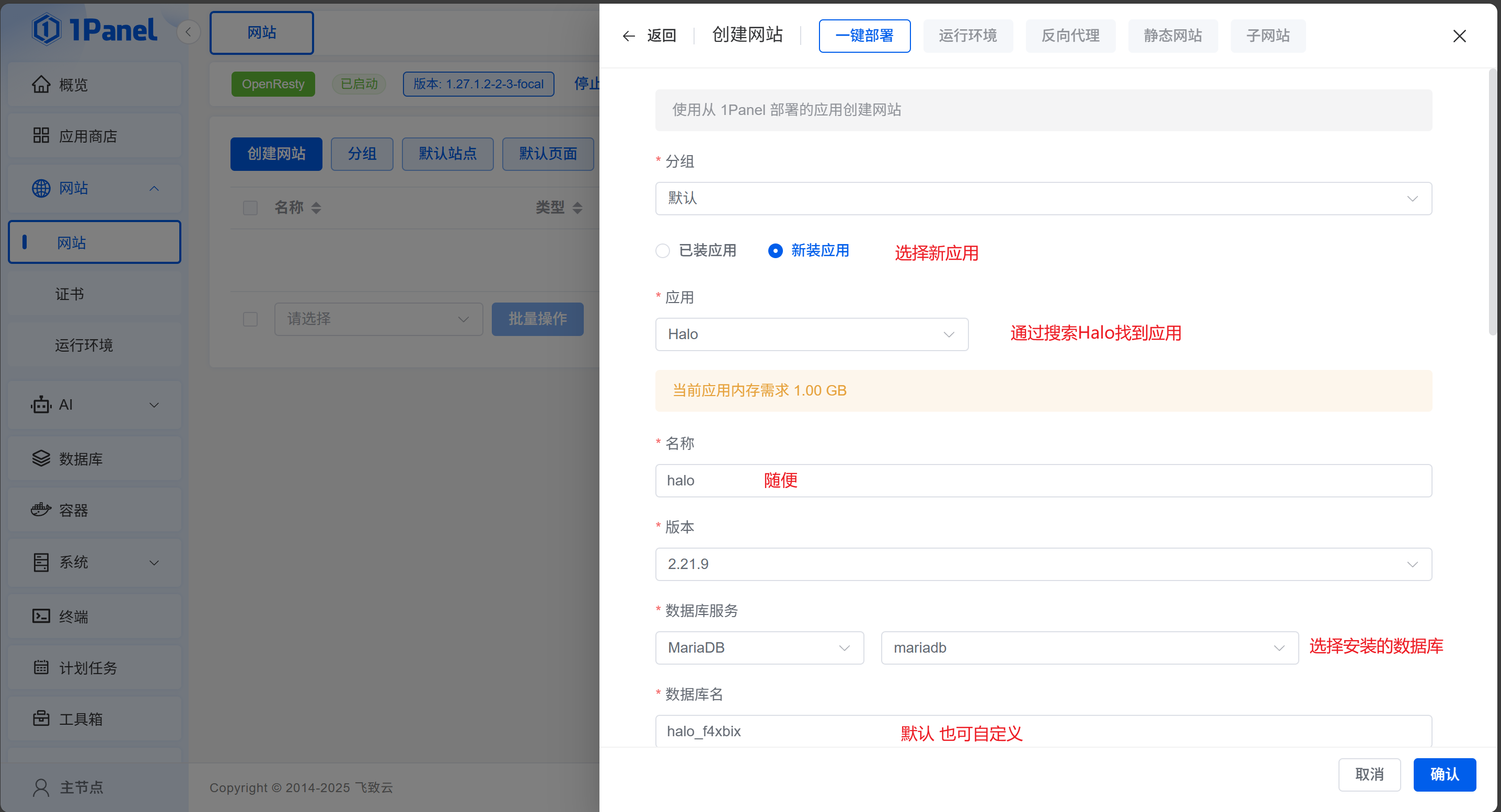1501x812 pixels.
Task: Open 应用商店 via its grid icon
Action: coord(41,136)
